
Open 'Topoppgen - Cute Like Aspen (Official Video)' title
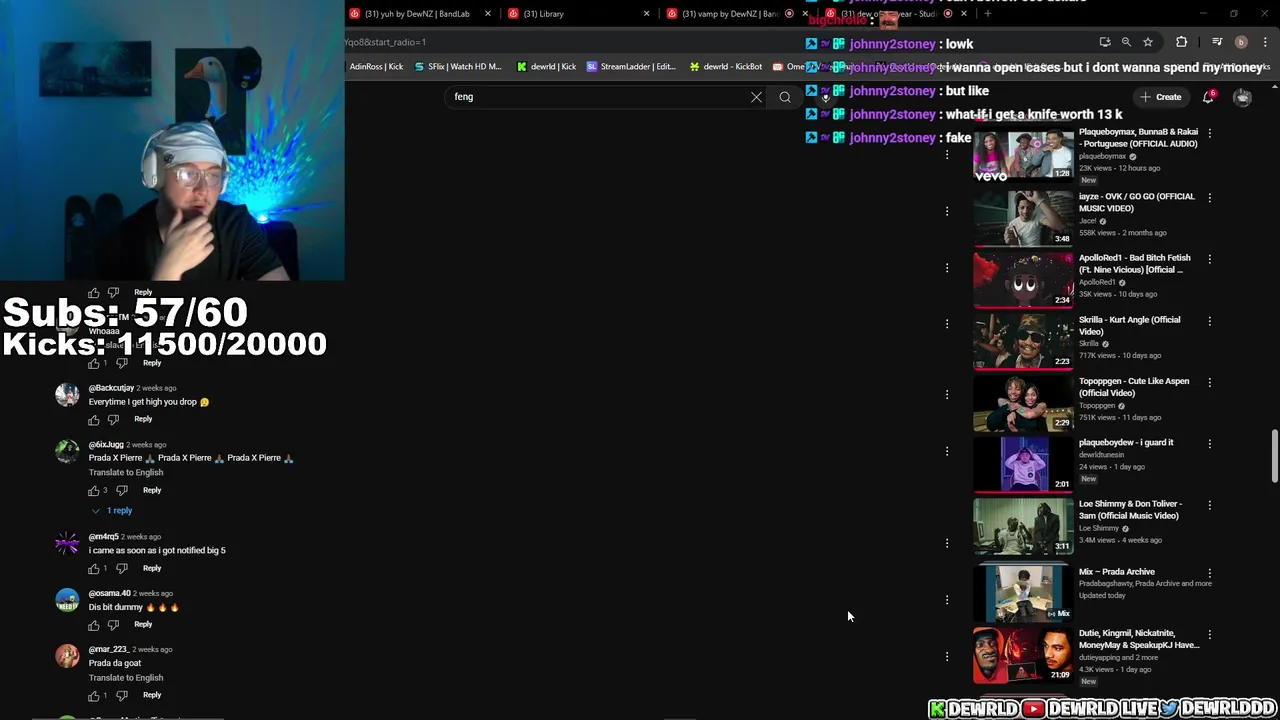pyautogui.click(x=1134, y=387)
